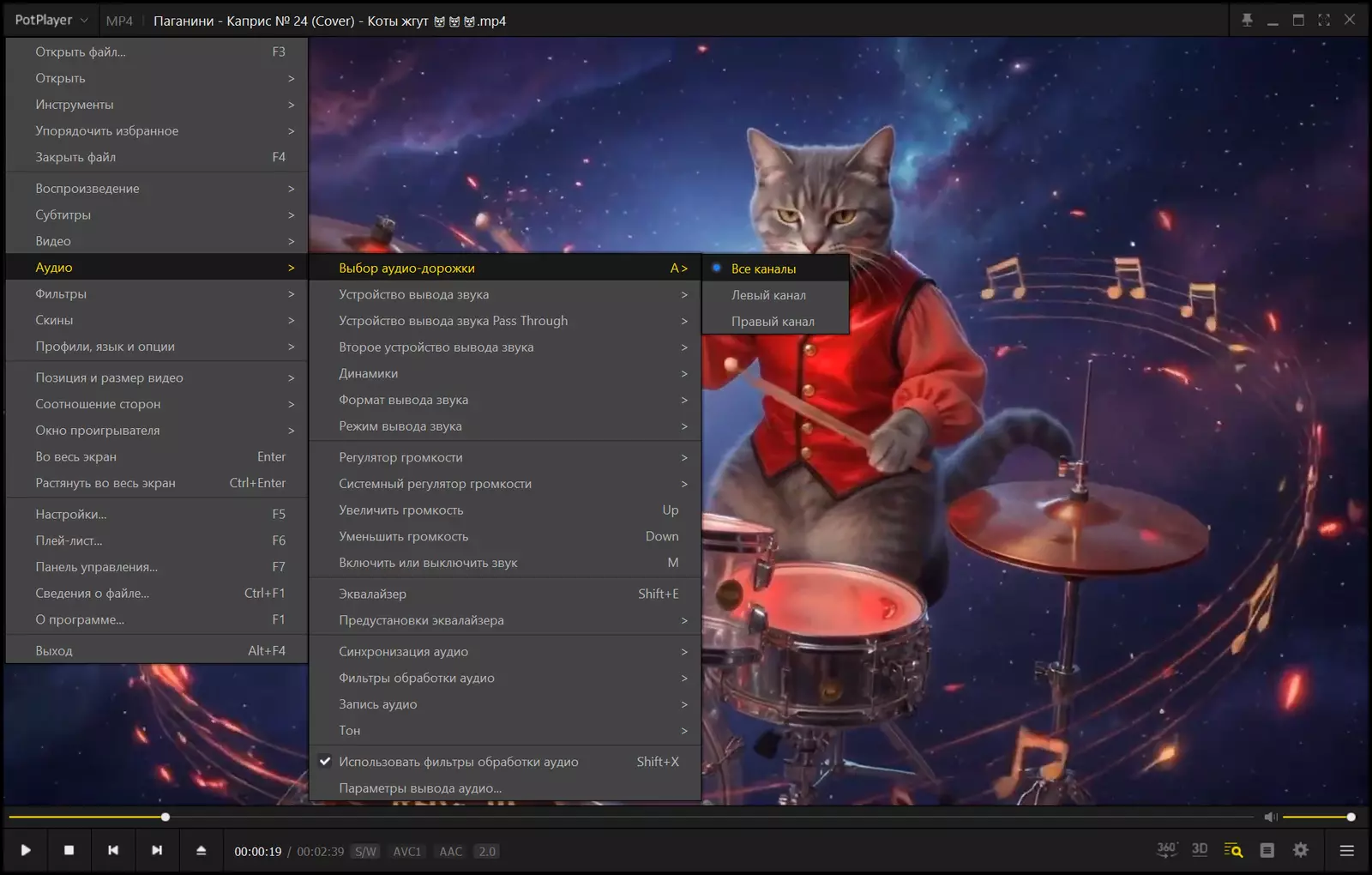Screen dimensions: 1372x875
Task: Expand the 'Фильтры' menu entry
Action: 157,293
